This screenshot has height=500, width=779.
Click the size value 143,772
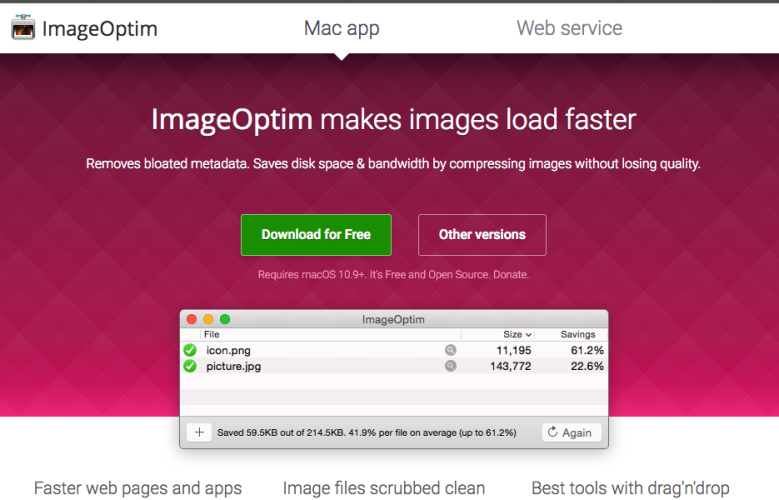click(511, 366)
